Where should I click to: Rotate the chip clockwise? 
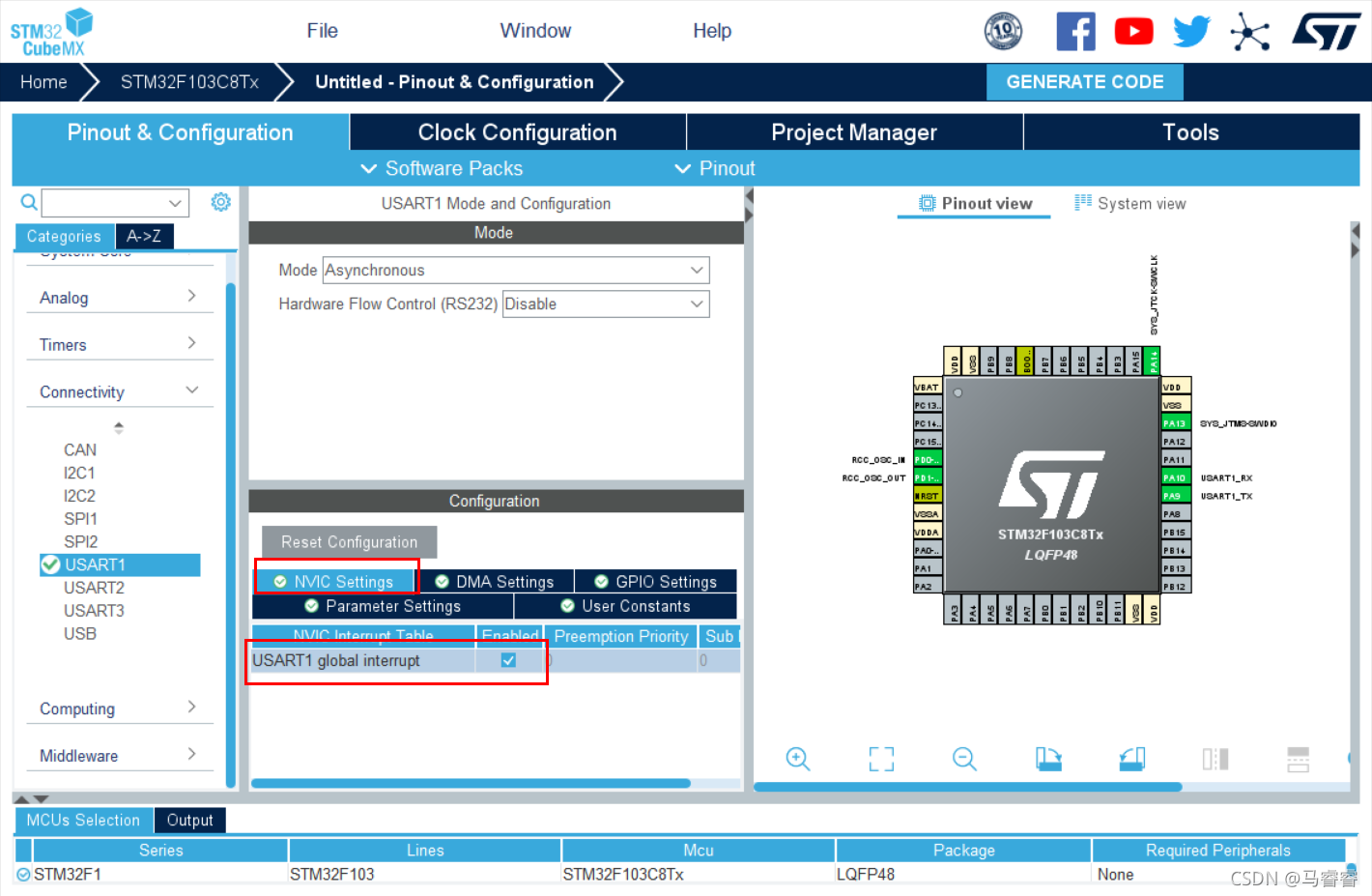(1048, 759)
